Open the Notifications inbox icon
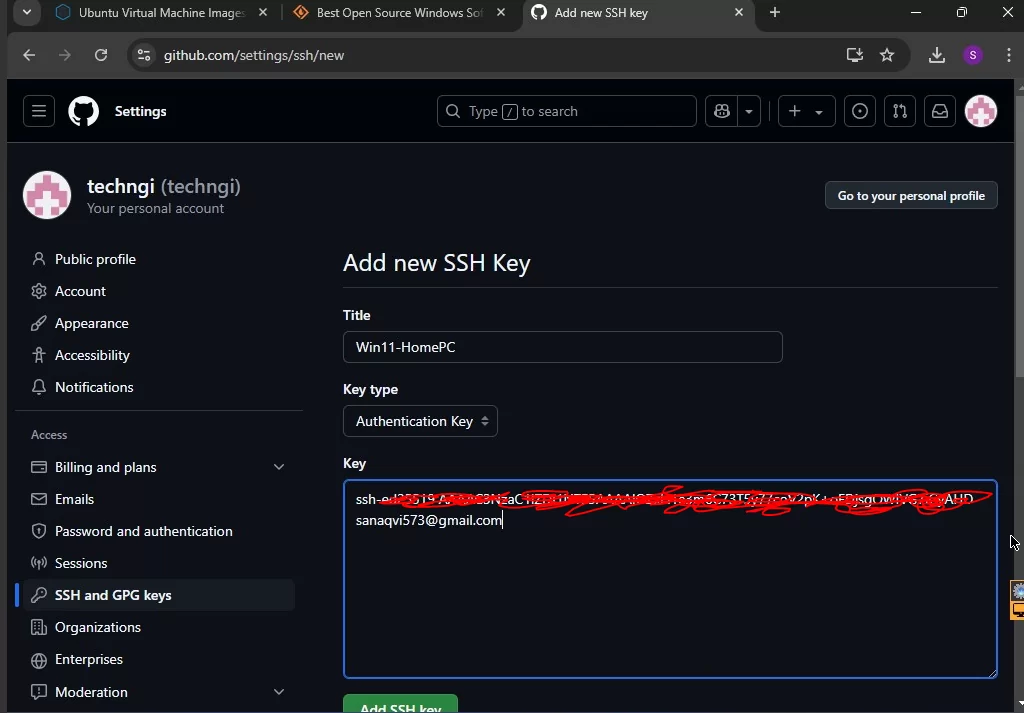The height and width of the screenshot is (713, 1024). point(940,111)
